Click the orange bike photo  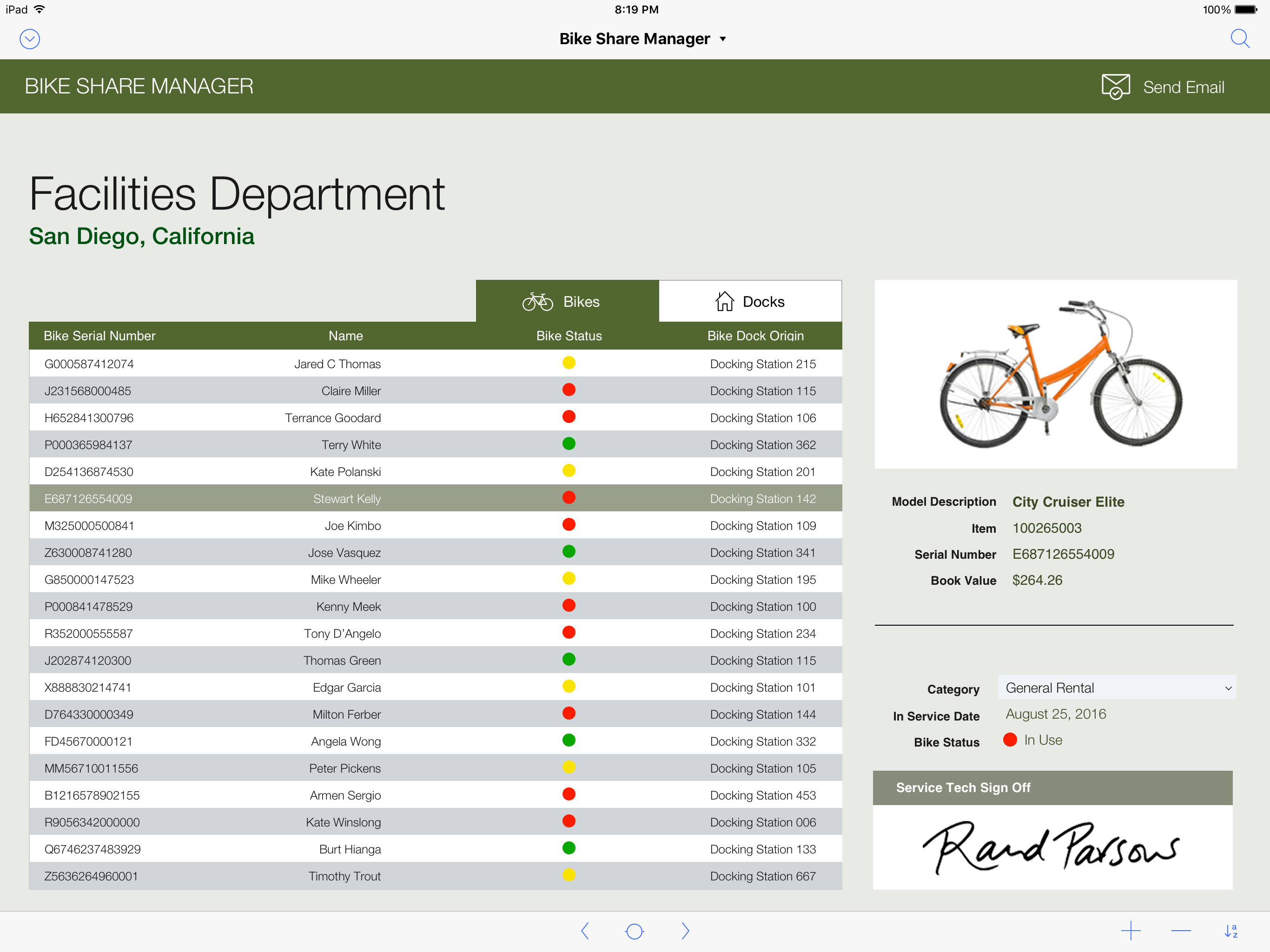click(x=1055, y=374)
